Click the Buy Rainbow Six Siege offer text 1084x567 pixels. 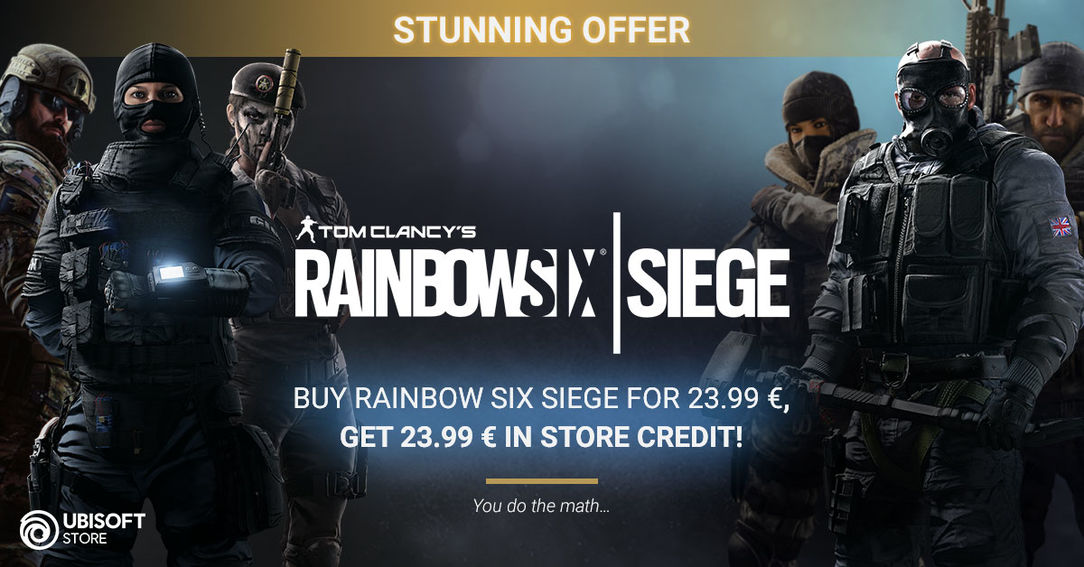click(x=541, y=399)
